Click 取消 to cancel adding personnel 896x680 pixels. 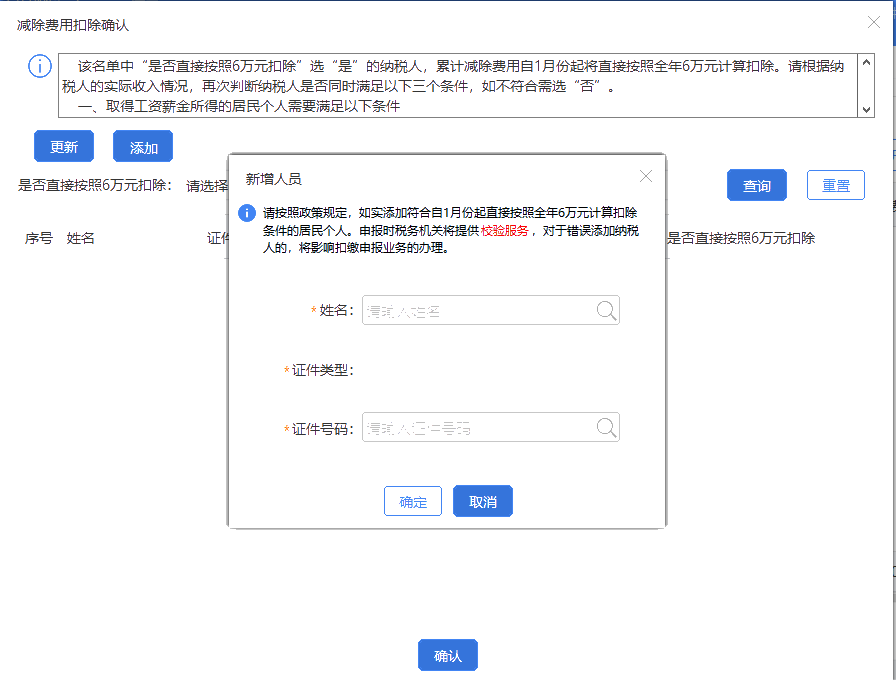coord(482,501)
